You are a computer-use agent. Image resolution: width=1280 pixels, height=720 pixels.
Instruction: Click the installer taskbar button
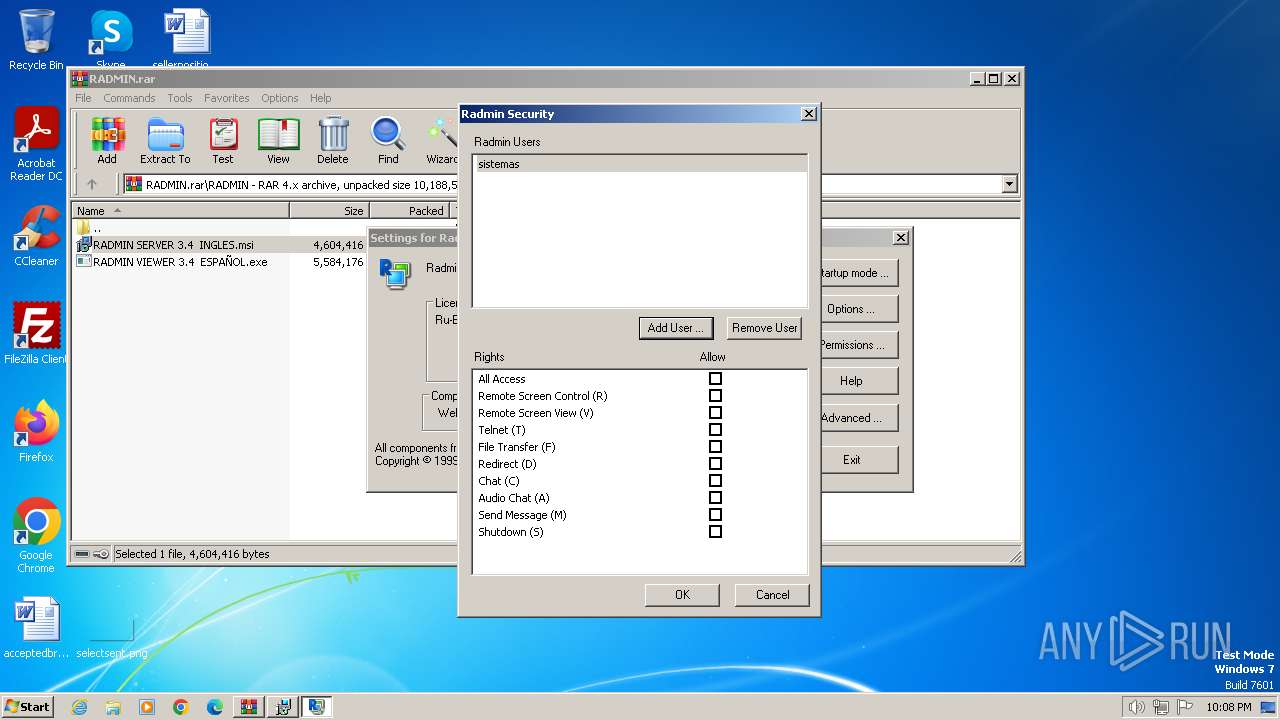(283, 707)
